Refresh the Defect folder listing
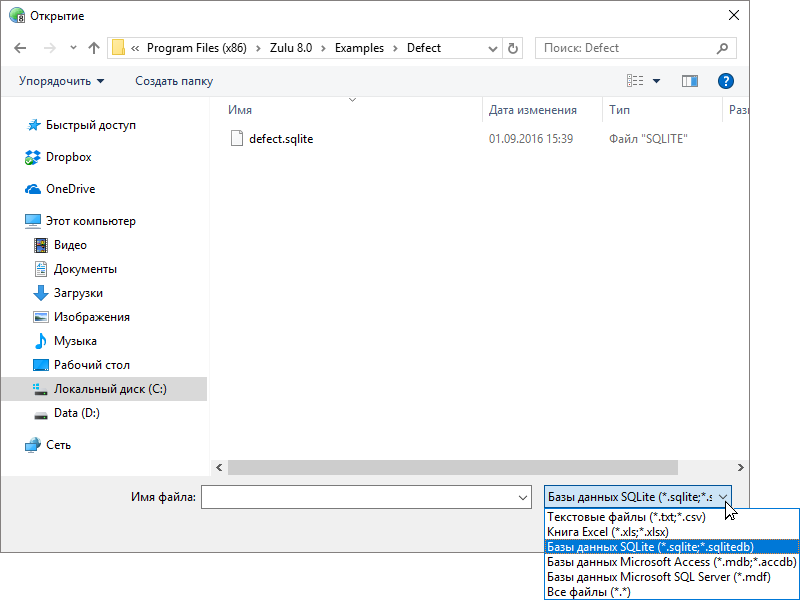 (x=513, y=48)
